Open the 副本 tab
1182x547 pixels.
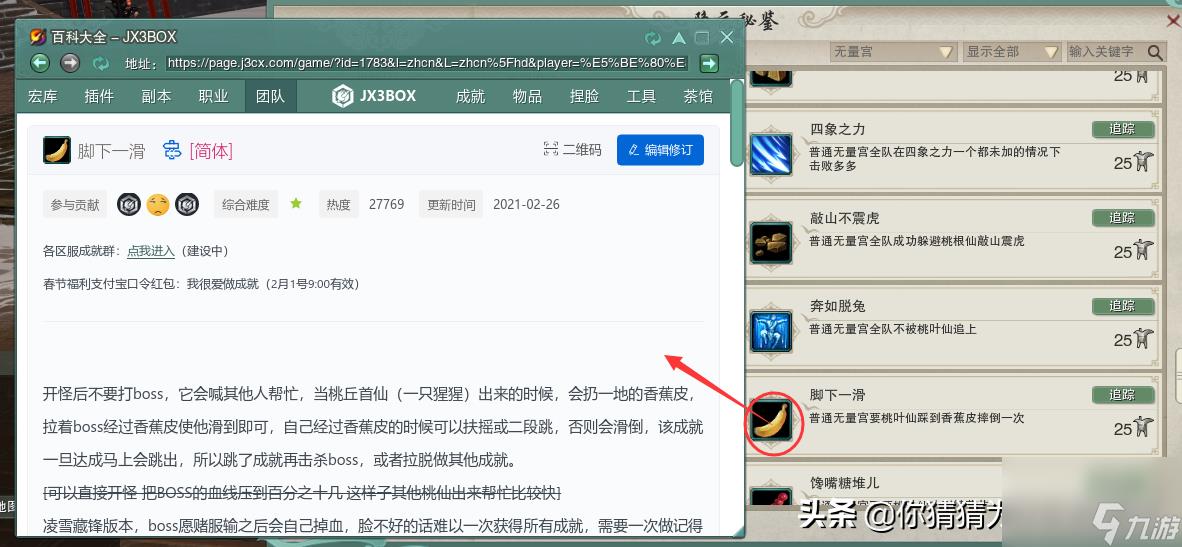156,96
